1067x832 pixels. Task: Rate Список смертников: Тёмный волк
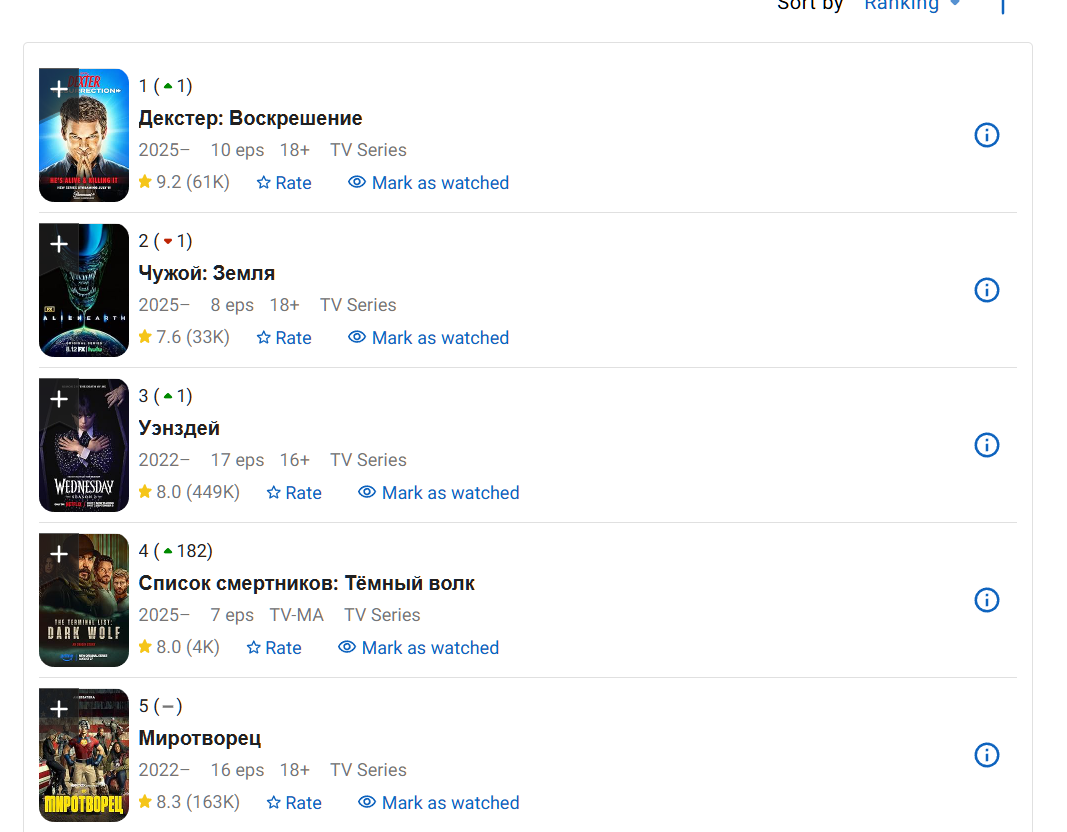pyautogui.click(x=274, y=648)
